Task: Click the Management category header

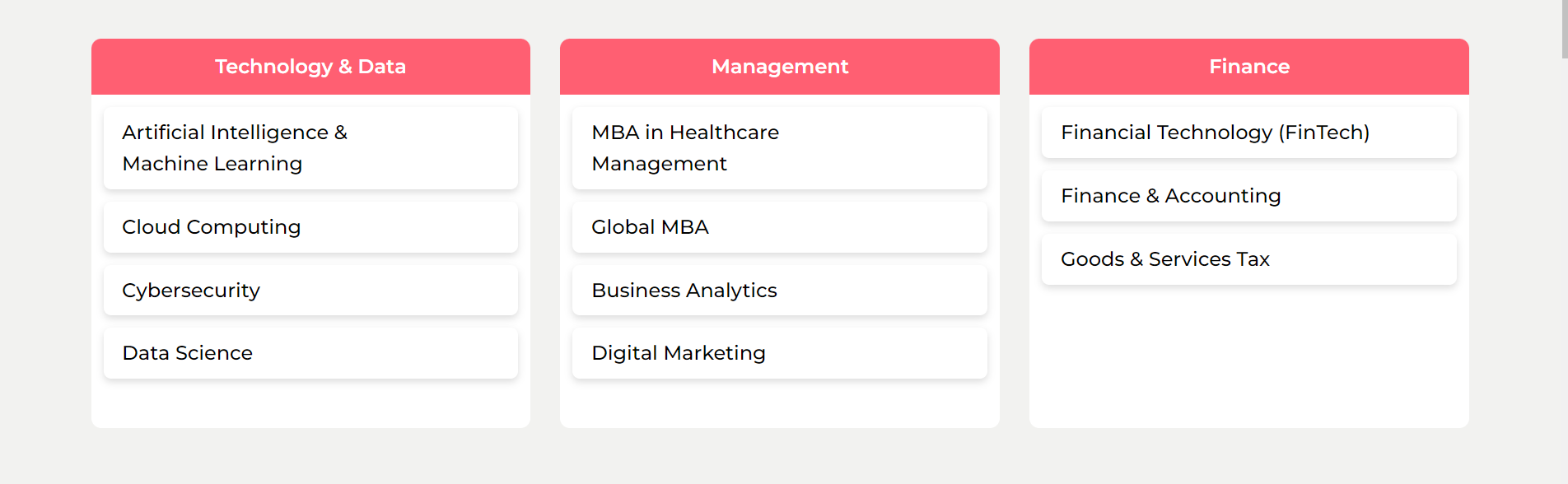Action: tap(780, 67)
